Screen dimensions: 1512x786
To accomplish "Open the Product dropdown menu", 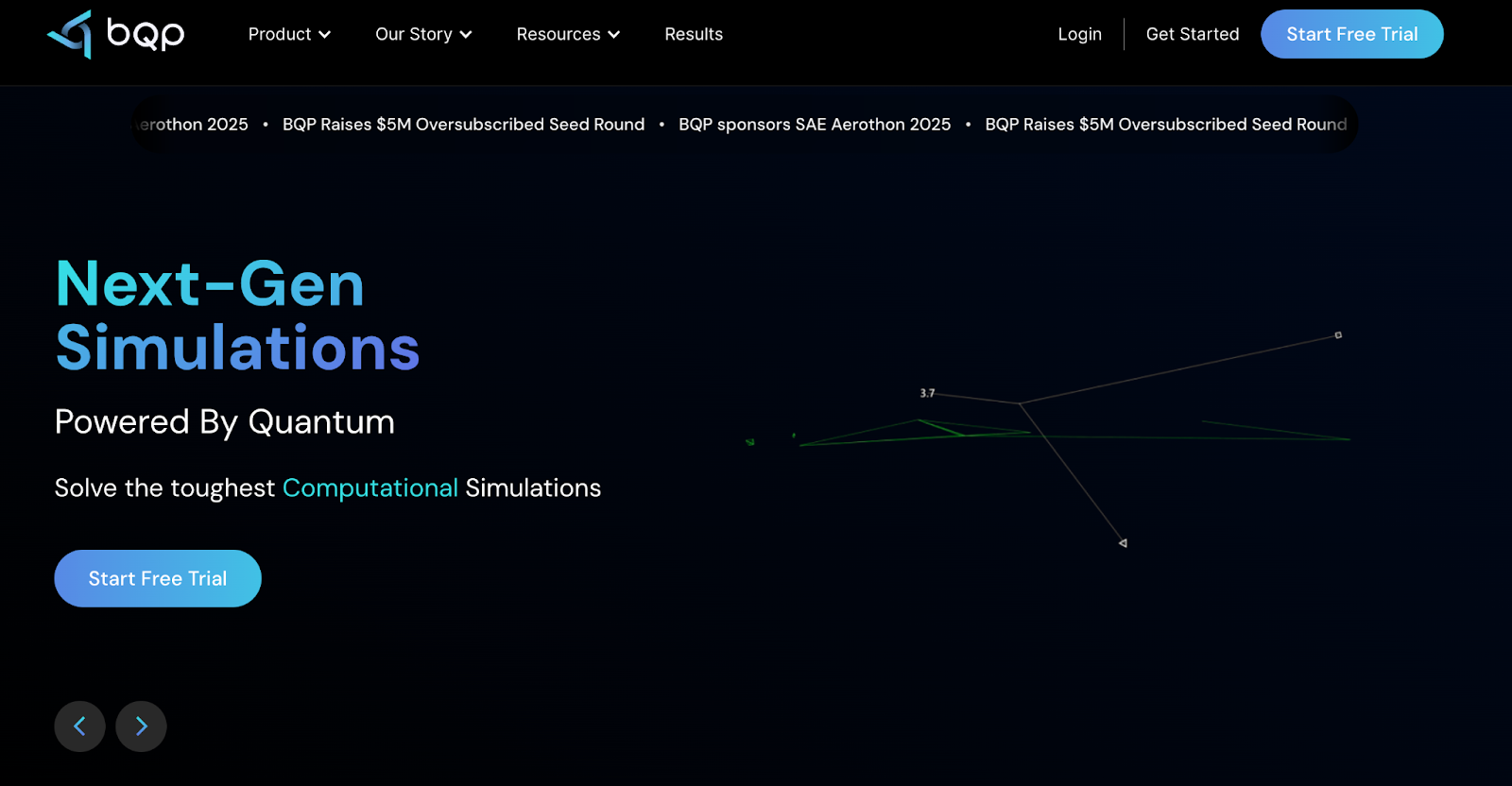I will [x=289, y=34].
